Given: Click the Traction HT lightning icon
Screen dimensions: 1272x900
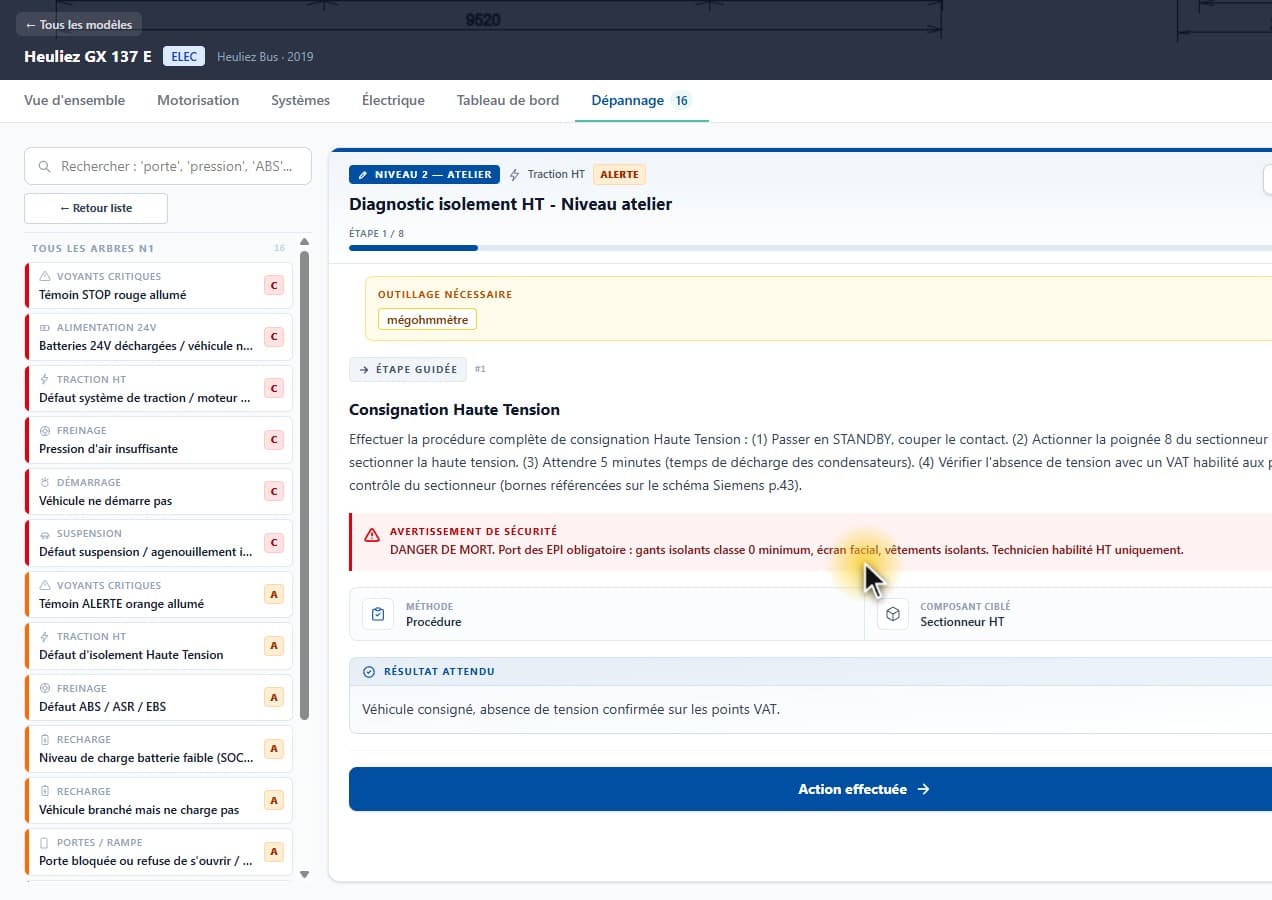Looking at the screenshot, I should [515, 175].
